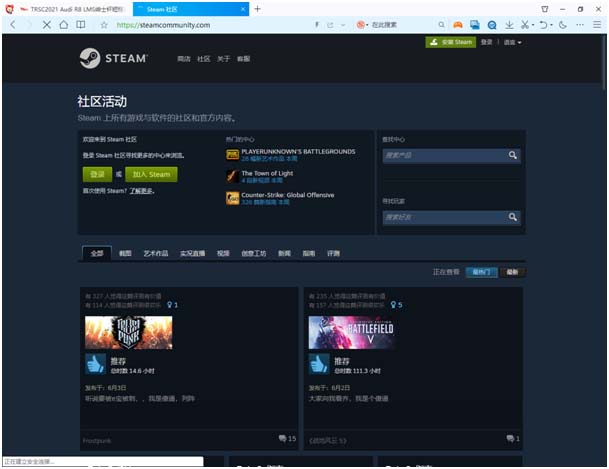Image resolution: width=609 pixels, height=469 pixels.
Task: Select the 截图 content tab
Action: [125, 254]
